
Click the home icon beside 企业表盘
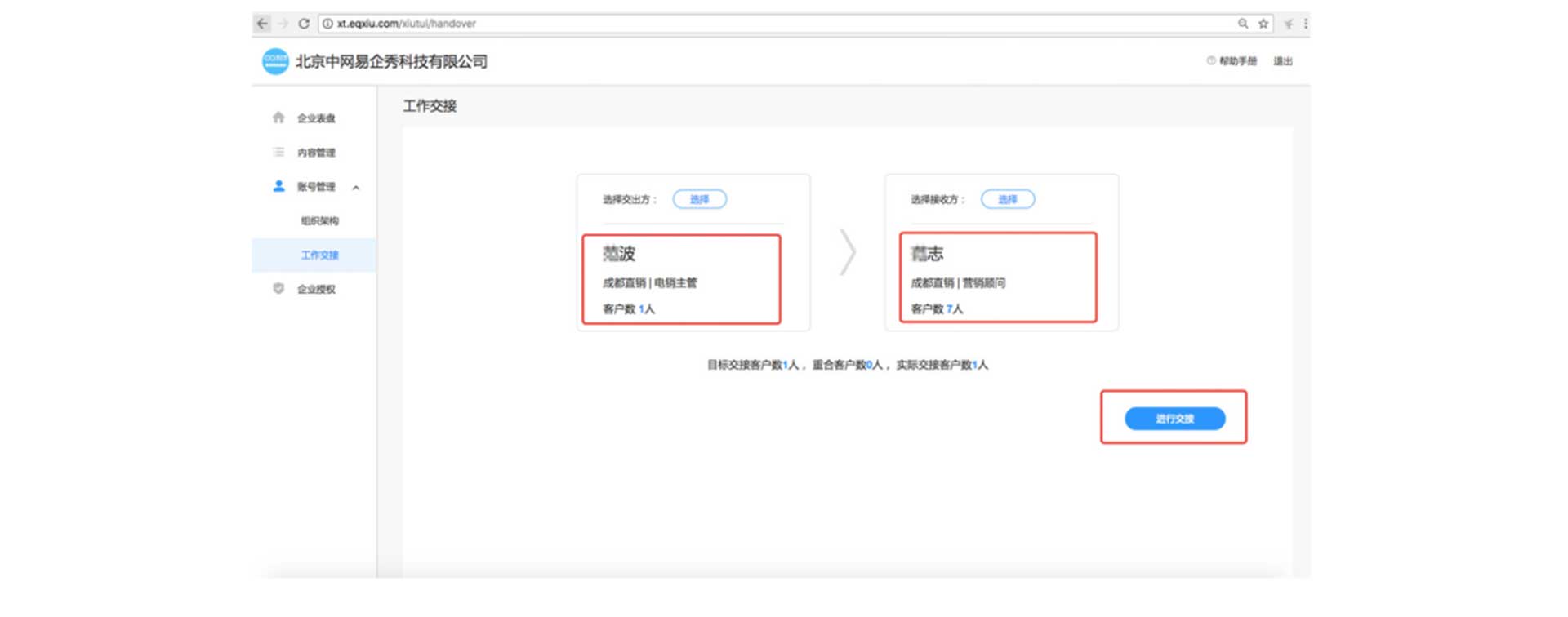278,118
